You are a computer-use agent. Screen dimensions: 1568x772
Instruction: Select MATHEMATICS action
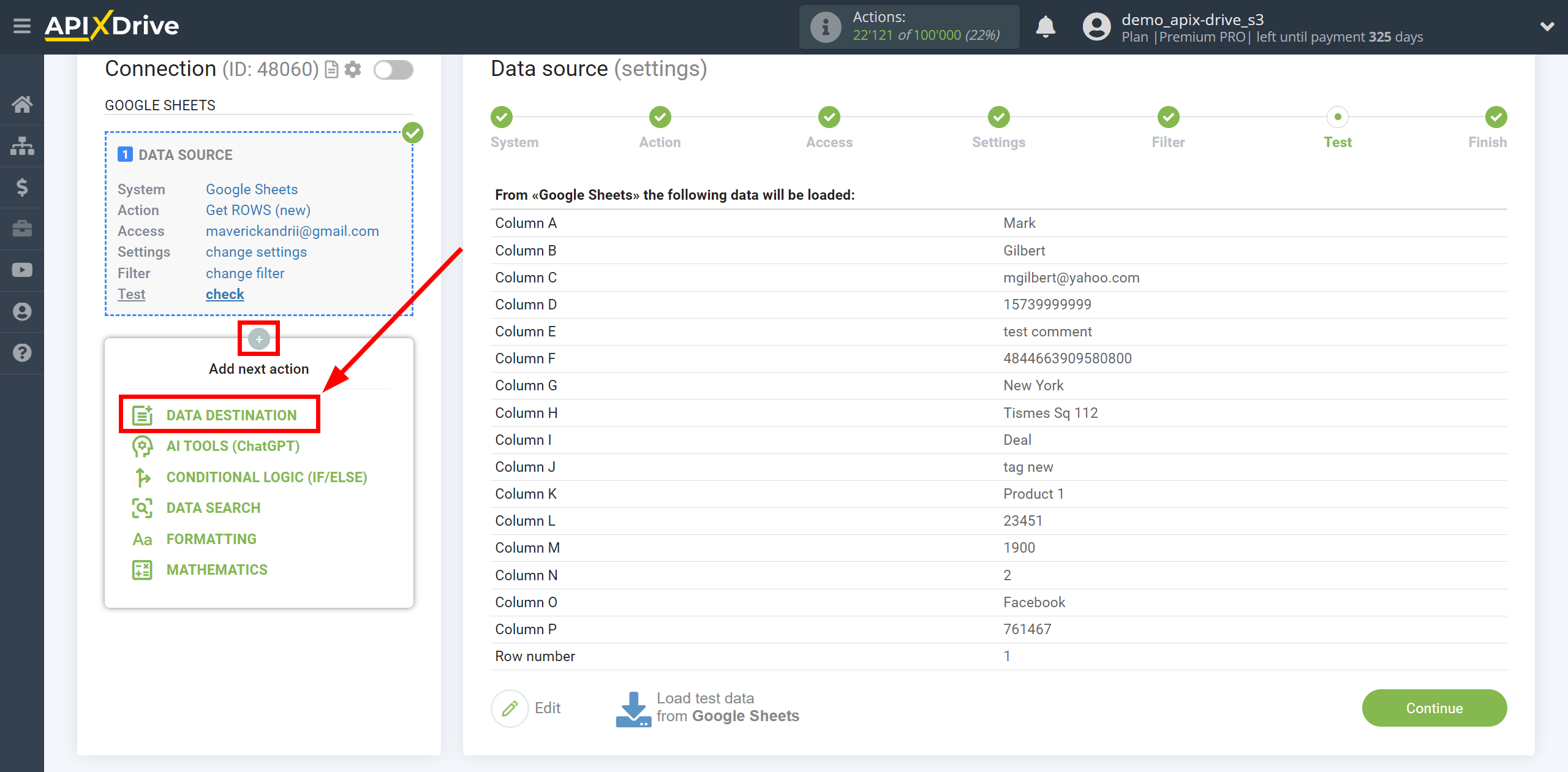click(x=217, y=570)
